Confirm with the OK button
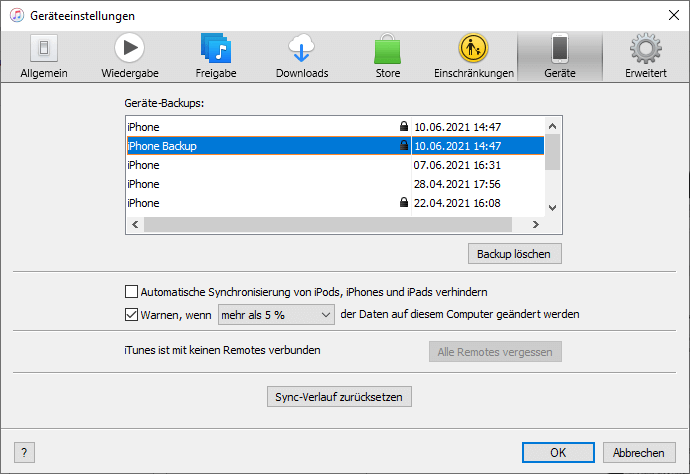690x474 pixels. (x=558, y=452)
